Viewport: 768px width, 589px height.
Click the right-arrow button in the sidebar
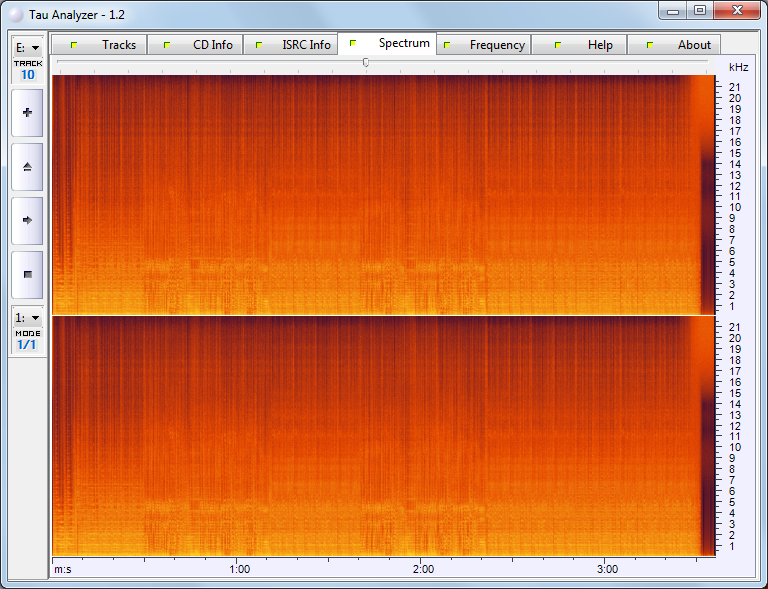point(27,220)
